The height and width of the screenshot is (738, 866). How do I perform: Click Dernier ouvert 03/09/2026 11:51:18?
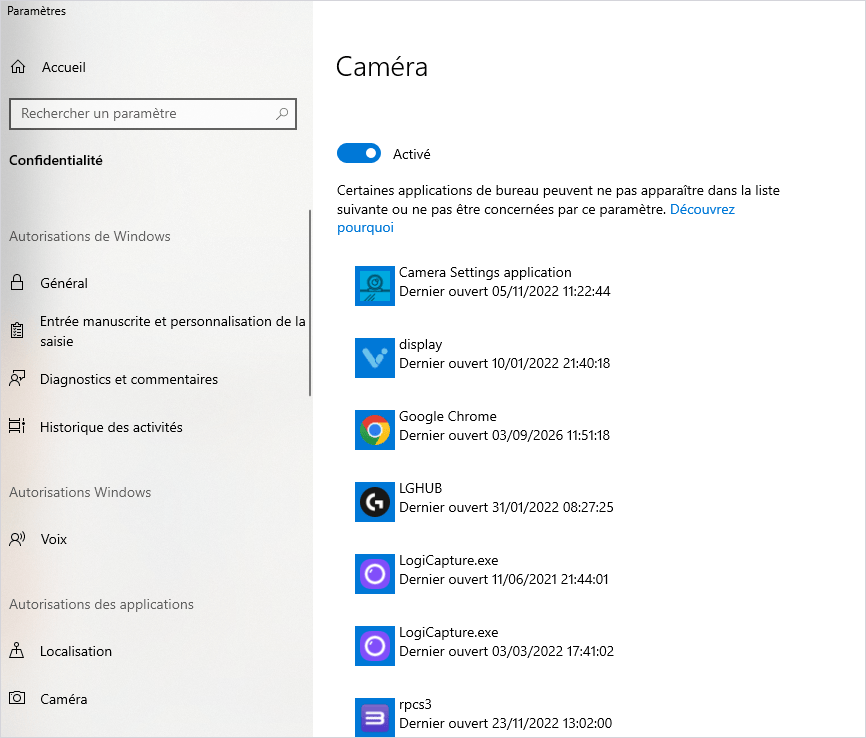[505, 435]
